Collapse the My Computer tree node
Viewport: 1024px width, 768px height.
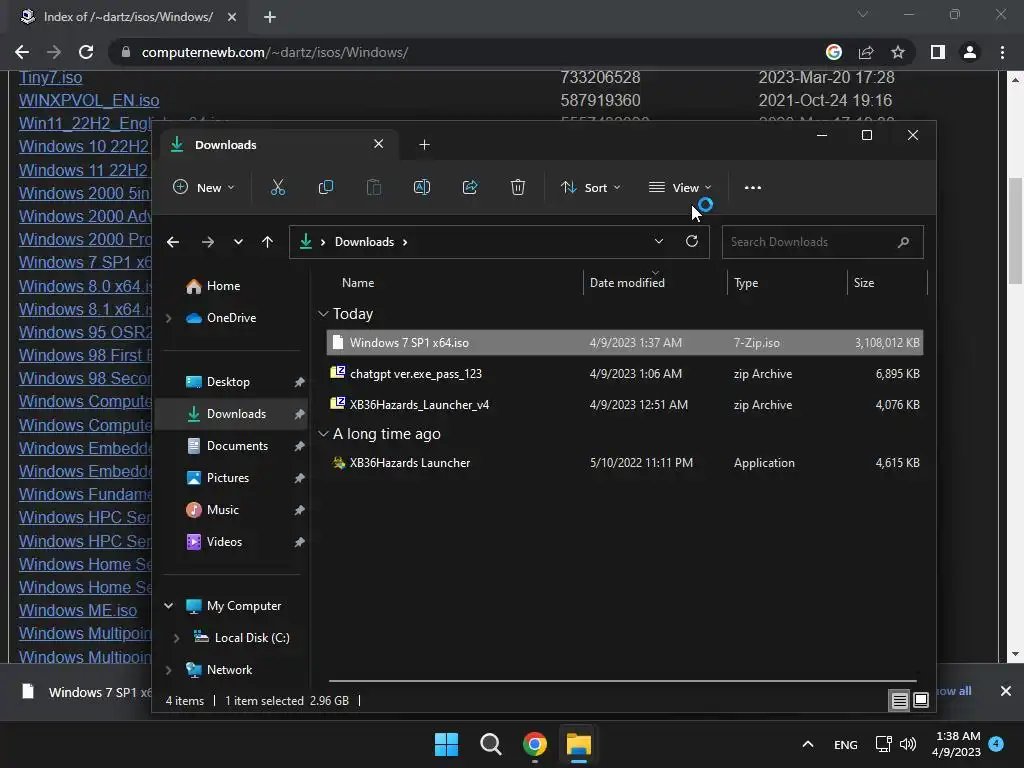tap(168, 606)
